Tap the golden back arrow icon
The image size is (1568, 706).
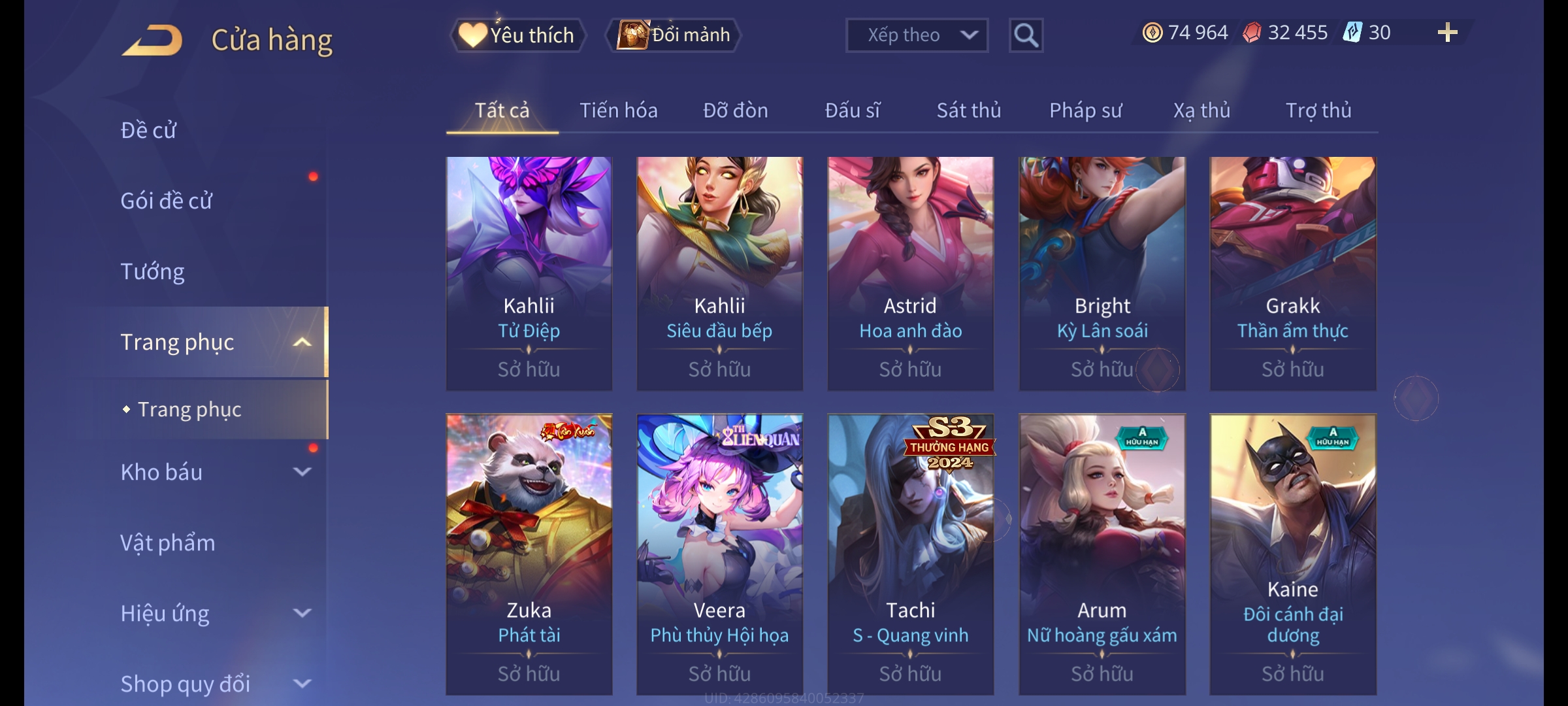[152, 40]
